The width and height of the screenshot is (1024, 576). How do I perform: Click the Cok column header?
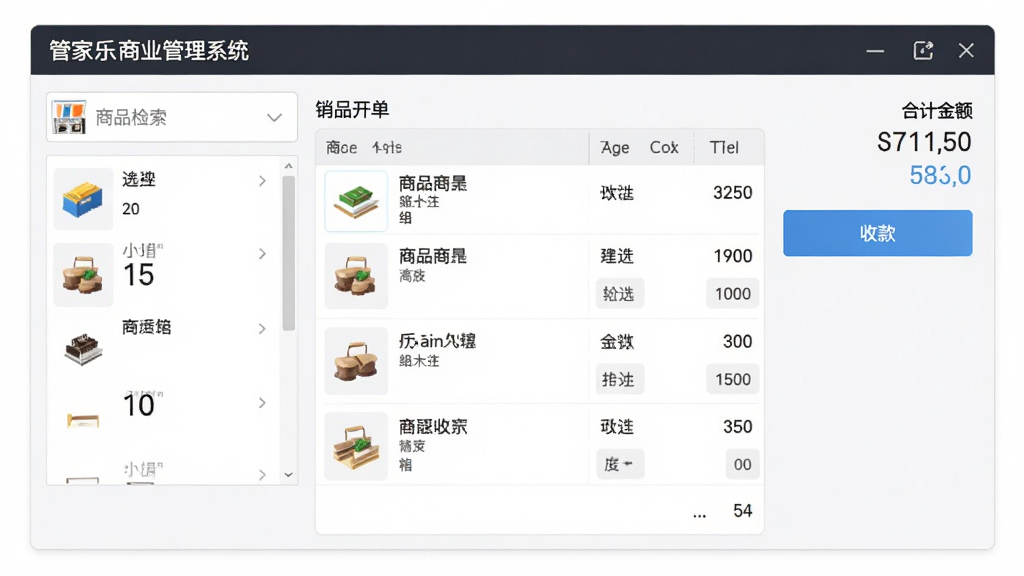tap(664, 148)
